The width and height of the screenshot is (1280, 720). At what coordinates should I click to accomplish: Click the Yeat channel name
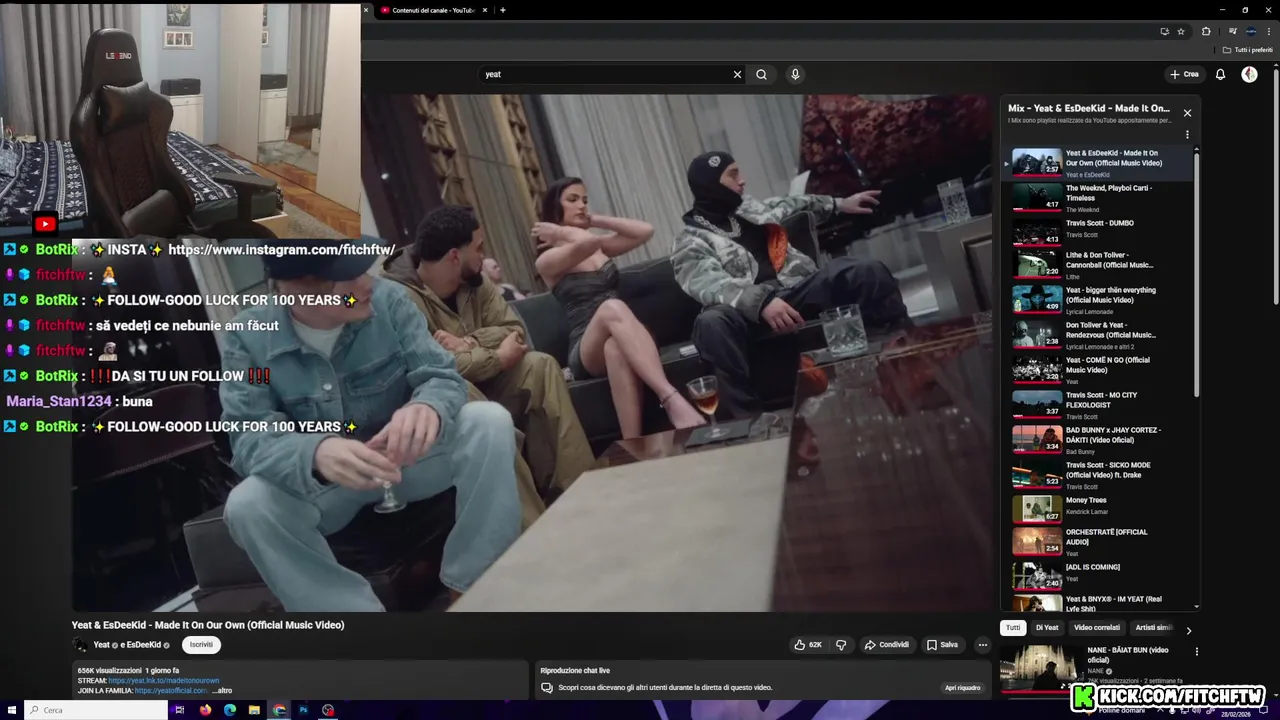pos(102,645)
